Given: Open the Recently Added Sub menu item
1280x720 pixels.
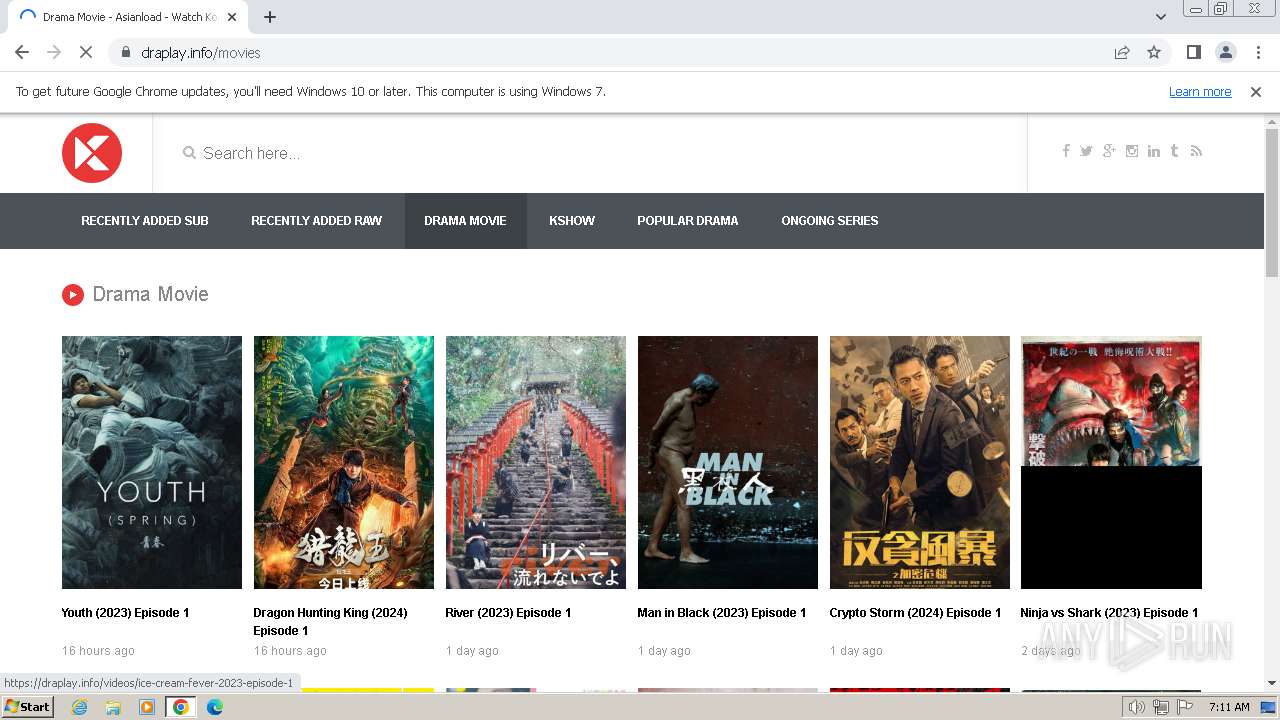Looking at the screenshot, I should [145, 220].
